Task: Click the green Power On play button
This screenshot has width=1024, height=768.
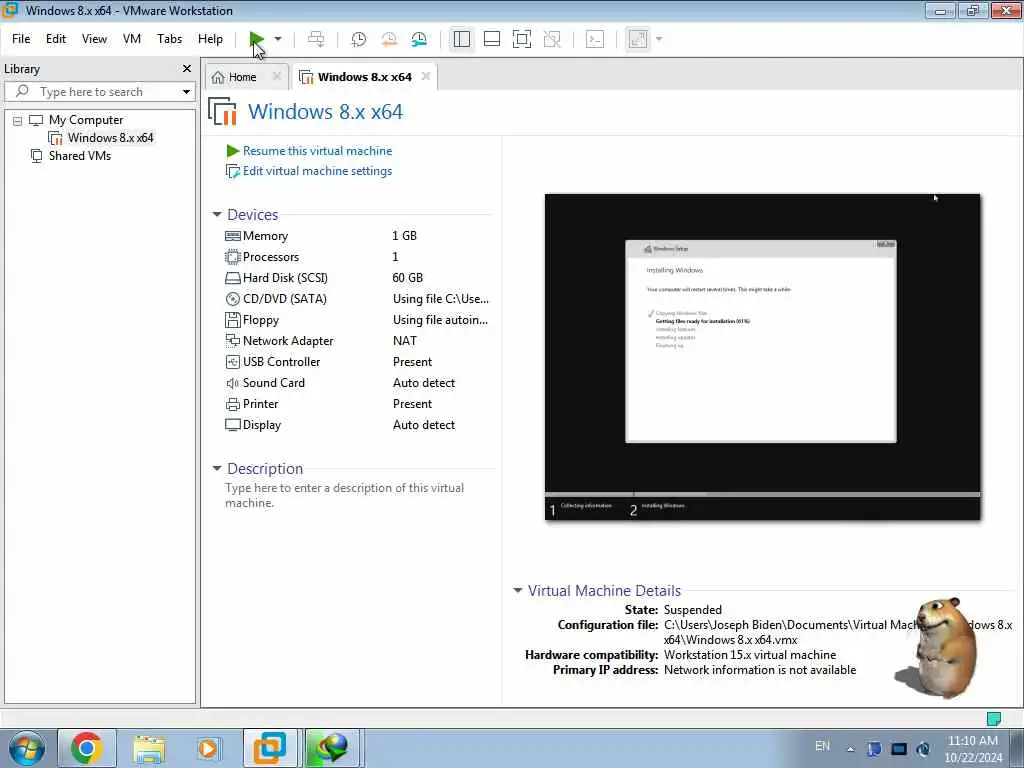Action: click(x=257, y=39)
